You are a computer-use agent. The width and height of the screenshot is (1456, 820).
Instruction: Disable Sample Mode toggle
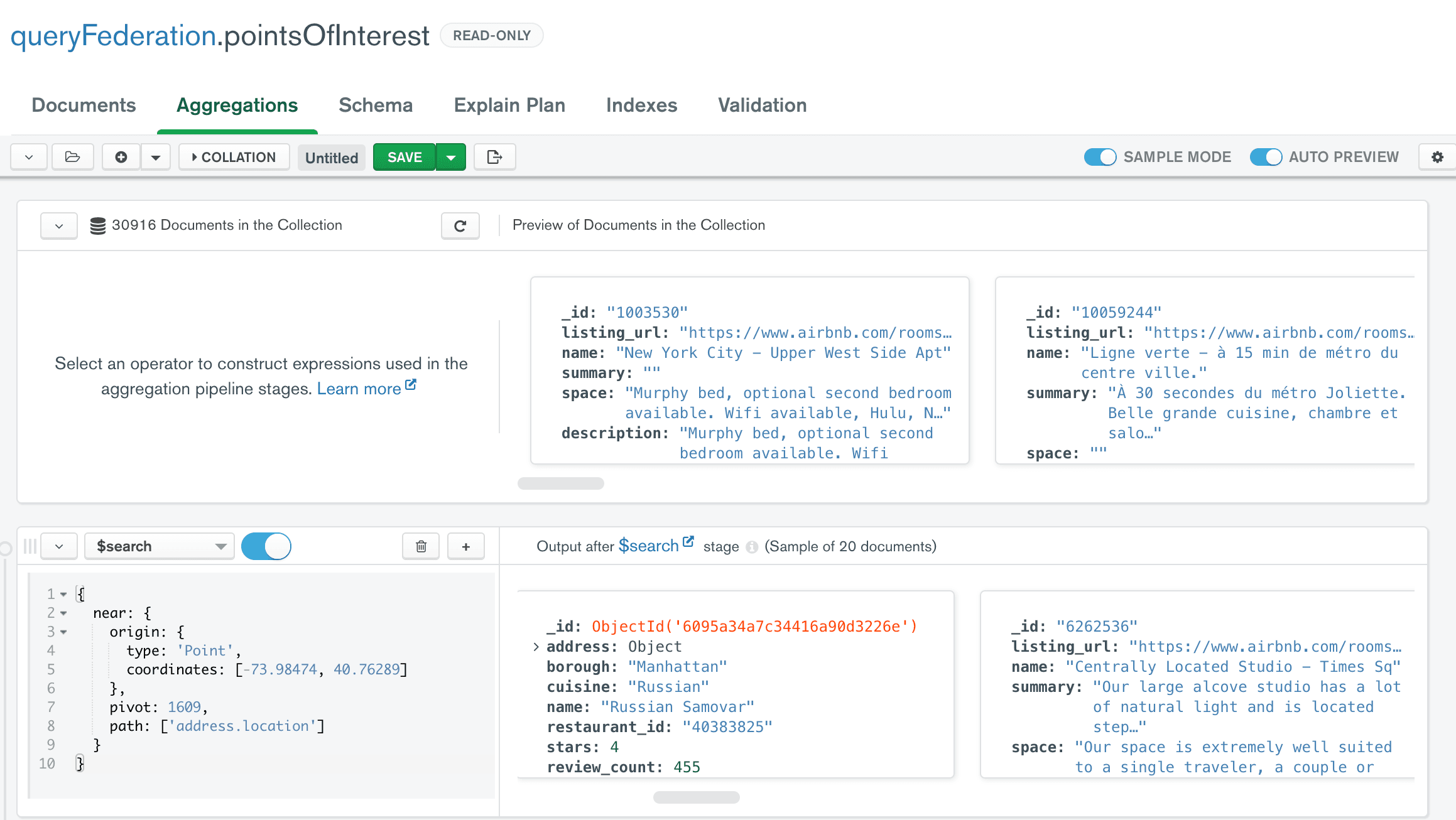pyautogui.click(x=1100, y=157)
